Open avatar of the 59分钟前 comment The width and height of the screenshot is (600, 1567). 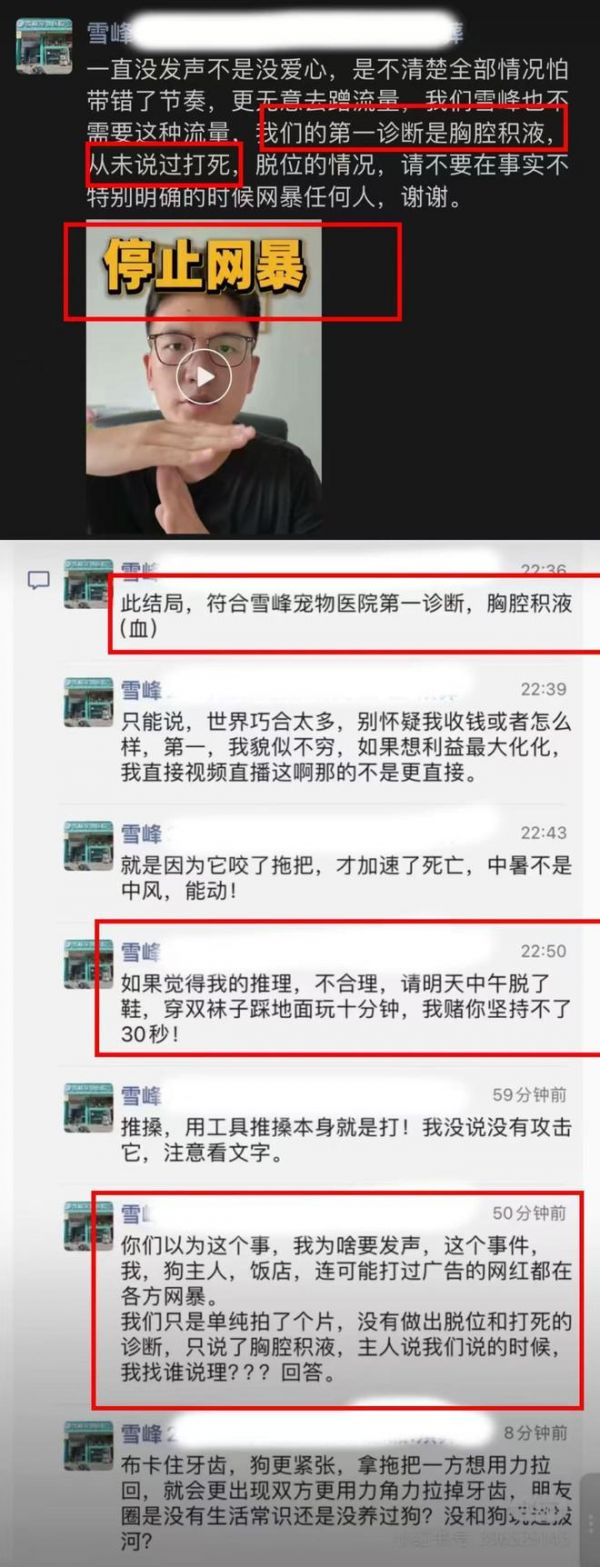[89, 1106]
